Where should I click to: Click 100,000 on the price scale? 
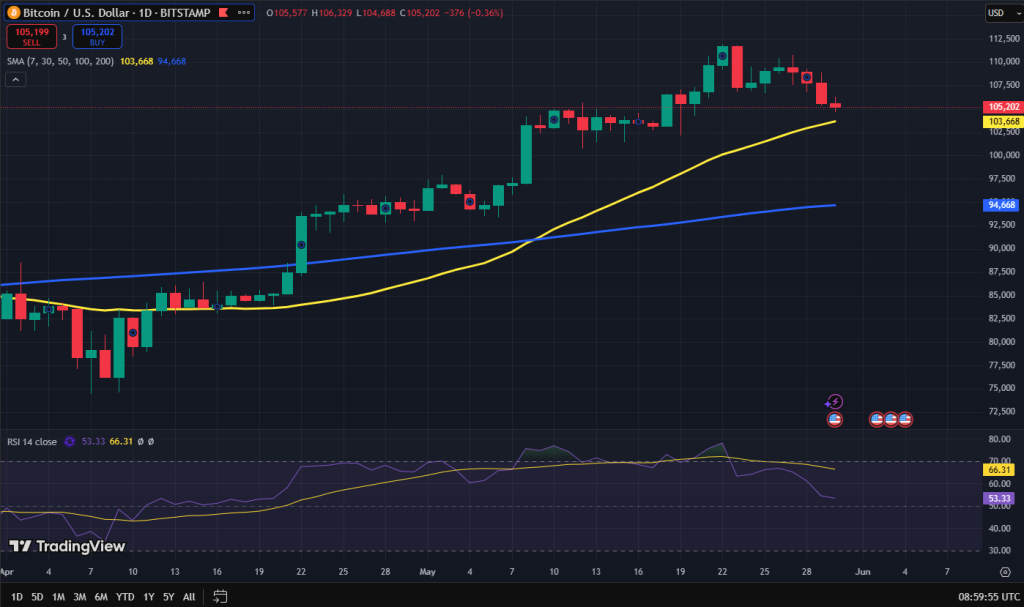click(x=1004, y=155)
